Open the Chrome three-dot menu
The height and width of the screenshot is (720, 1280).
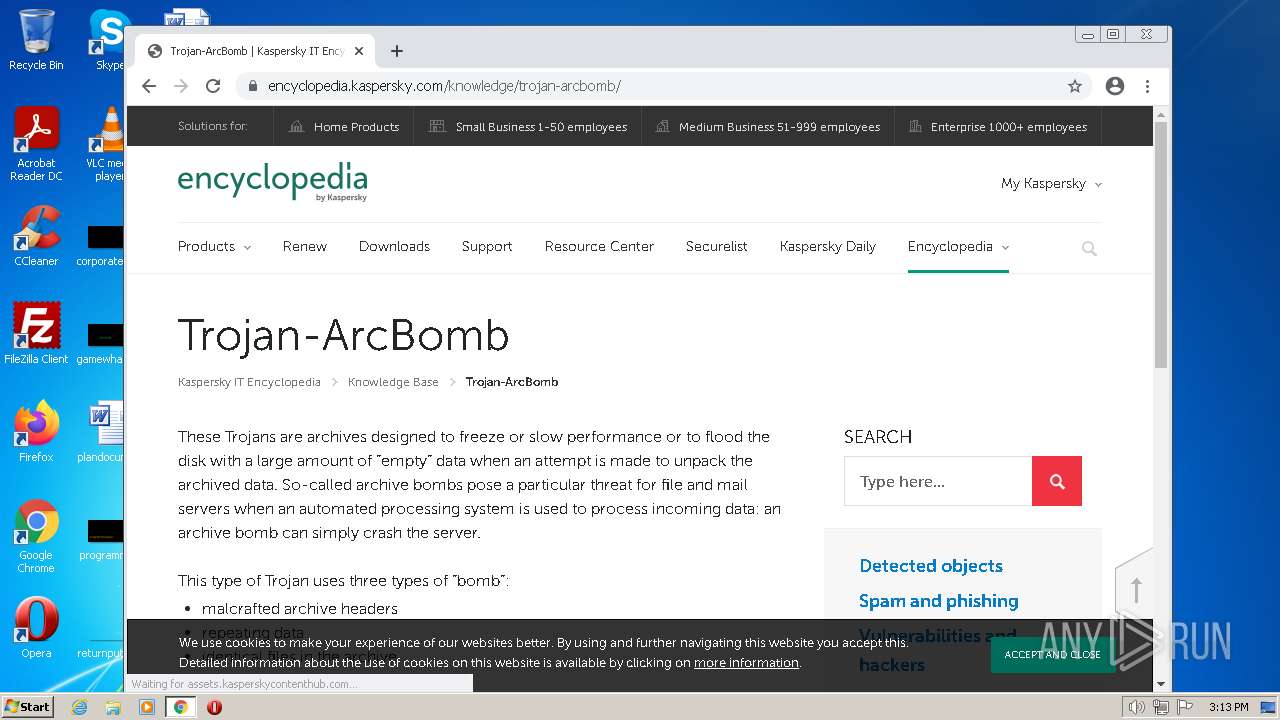tap(1147, 86)
